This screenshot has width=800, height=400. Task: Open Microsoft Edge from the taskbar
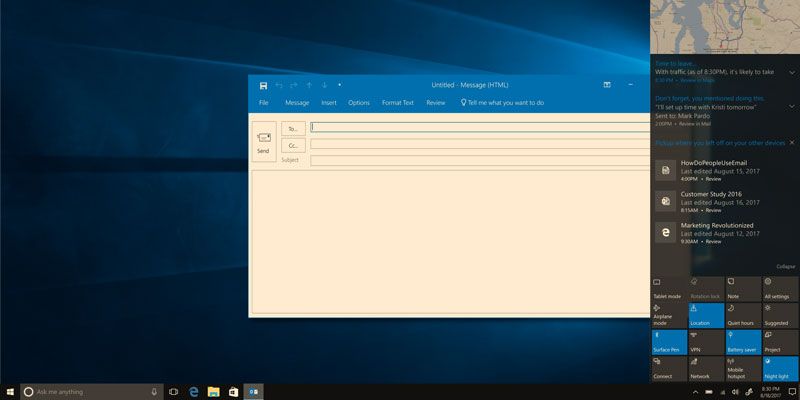tap(194, 391)
